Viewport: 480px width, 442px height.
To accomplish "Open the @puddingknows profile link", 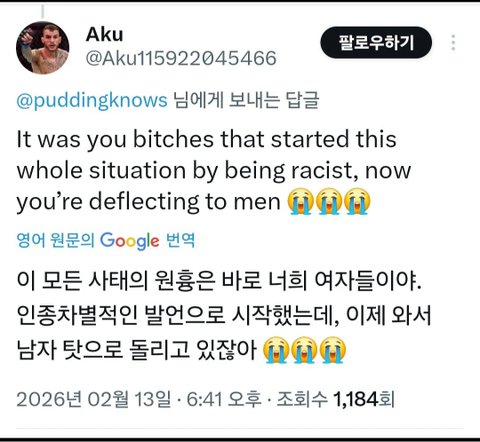I will [92, 100].
